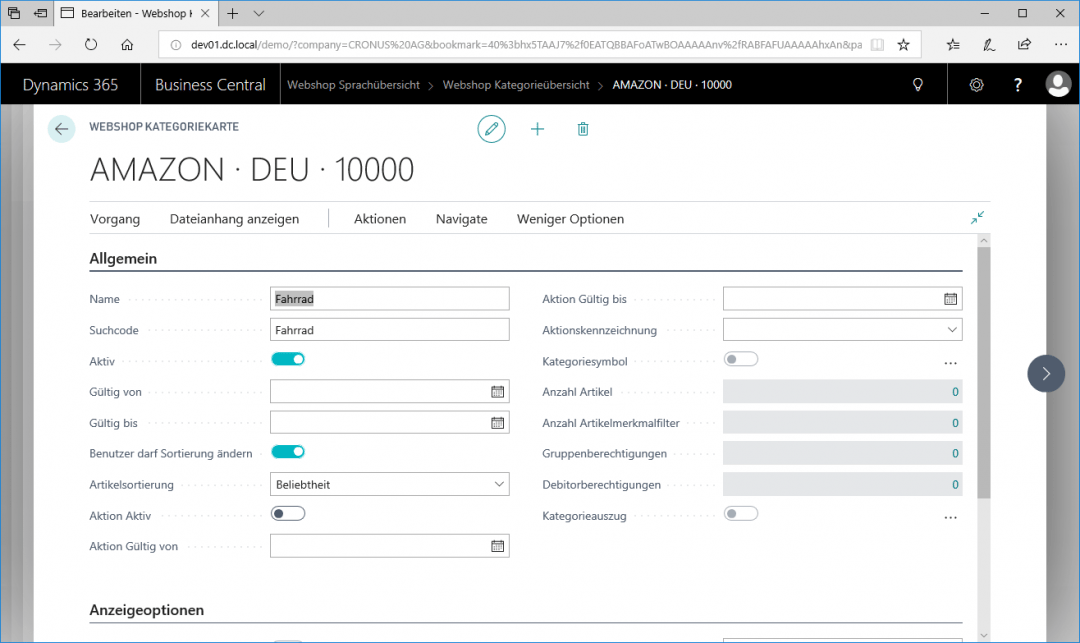Refresh the browser page
Image resolution: width=1080 pixels, height=643 pixels.
[91, 45]
